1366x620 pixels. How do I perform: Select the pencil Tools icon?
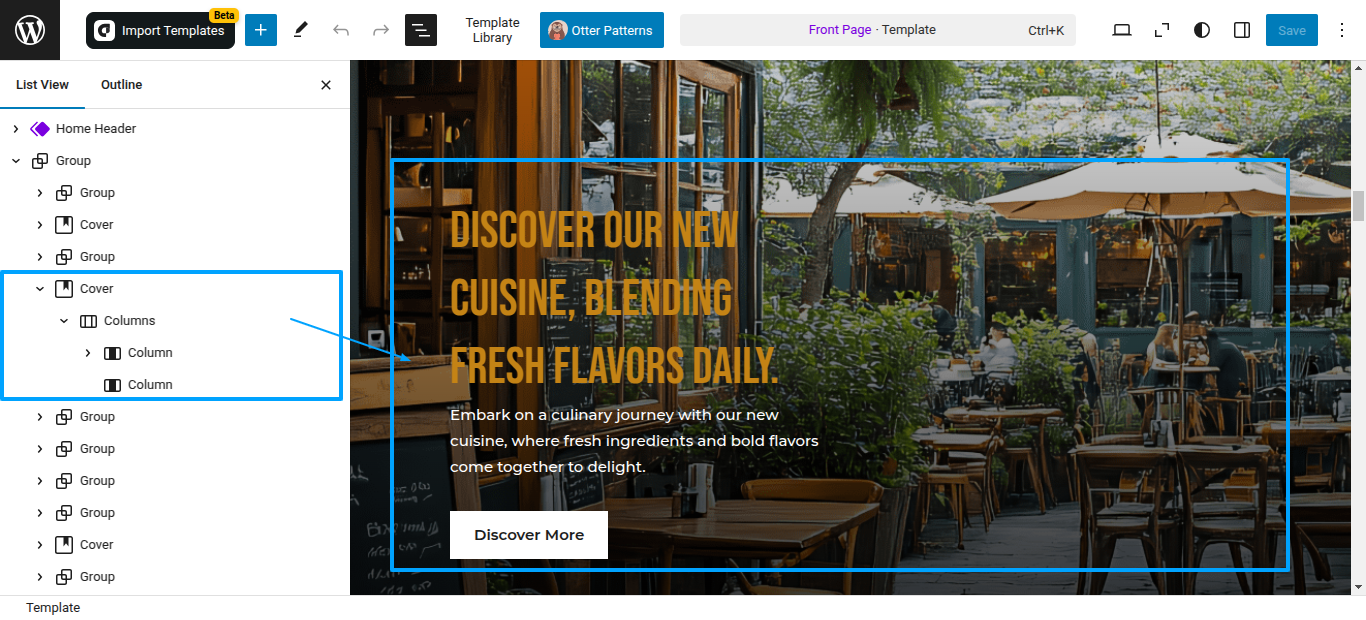(301, 30)
